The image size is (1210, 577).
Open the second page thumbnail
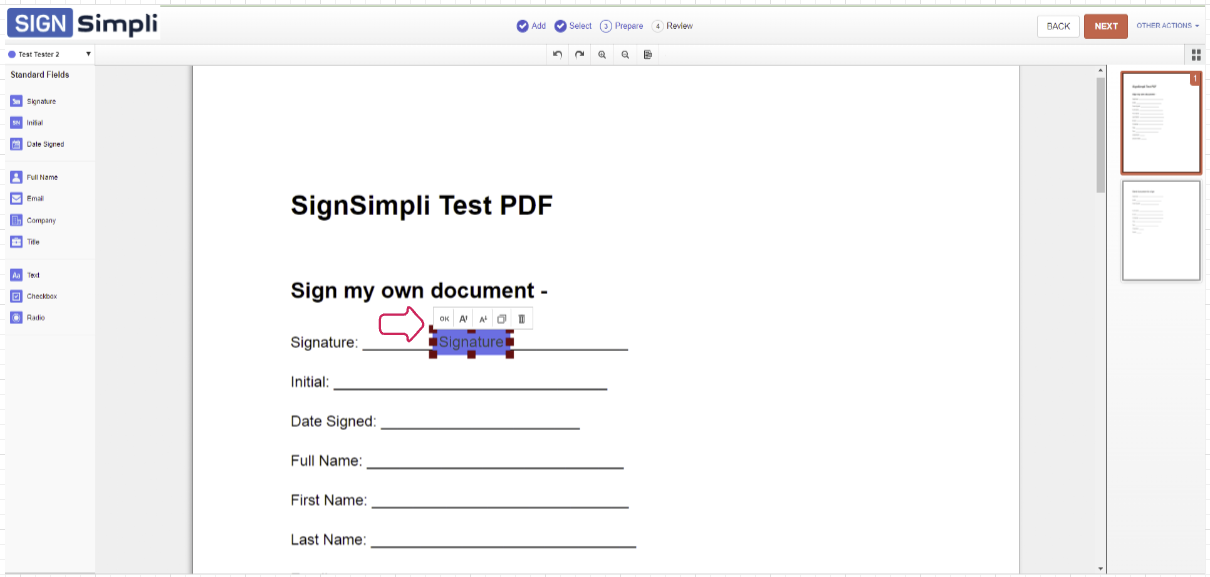click(x=1160, y=230)
